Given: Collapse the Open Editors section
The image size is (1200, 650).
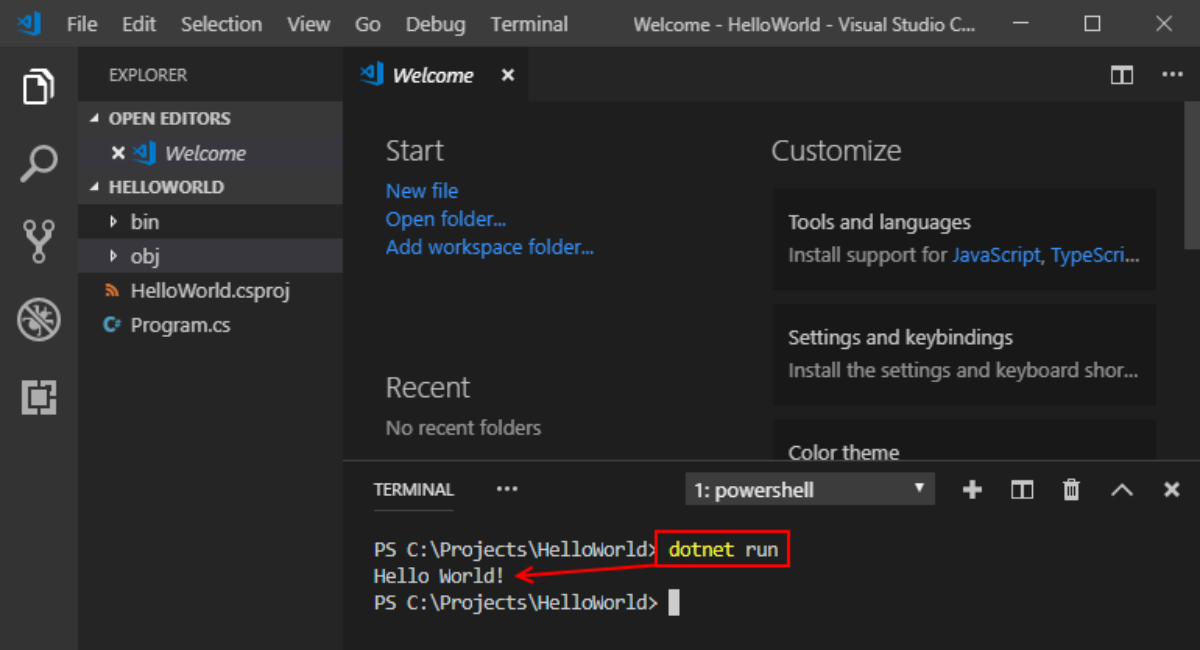Looking at the screenshot, I should [95, 118].
